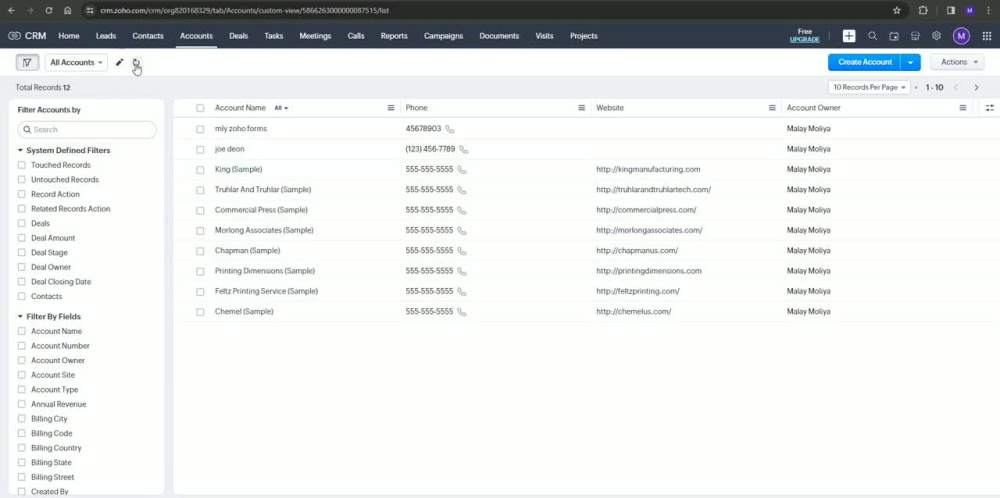The width and height of the screenshot is (1000, 498).
Task: Reload the browser page
Action: [48, 10]
